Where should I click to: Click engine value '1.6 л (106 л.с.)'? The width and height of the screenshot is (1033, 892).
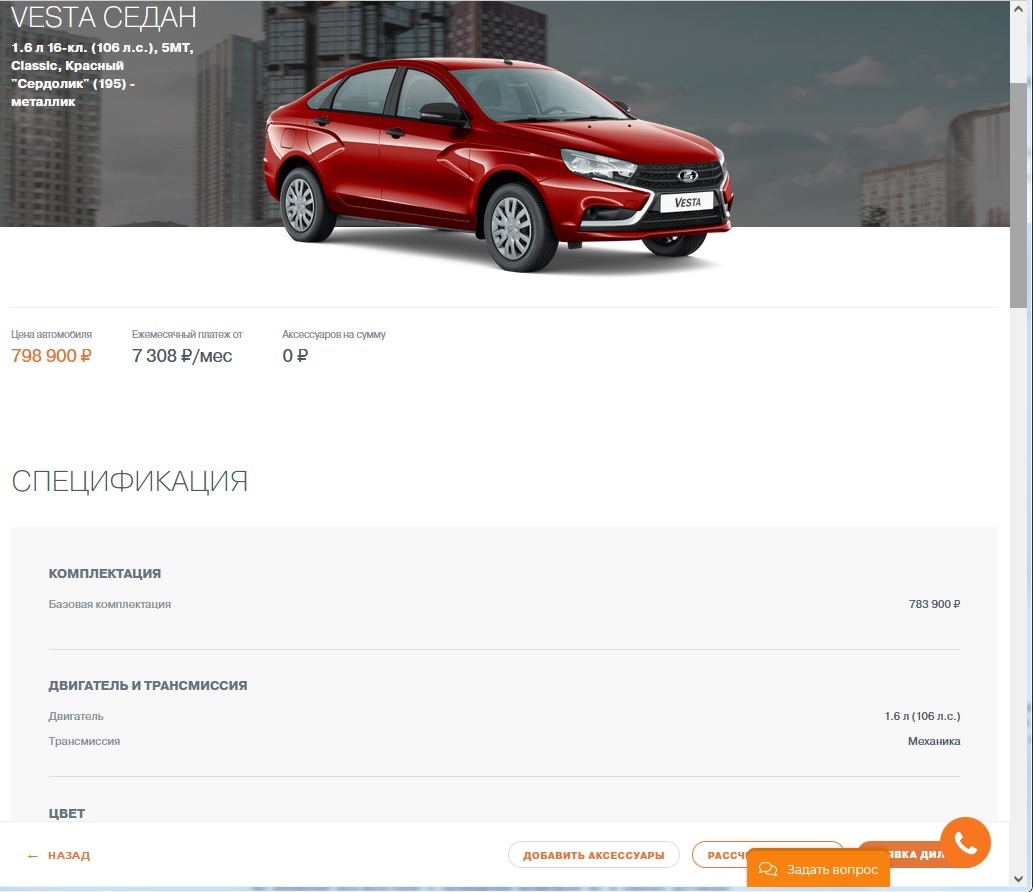coord(922,716)
